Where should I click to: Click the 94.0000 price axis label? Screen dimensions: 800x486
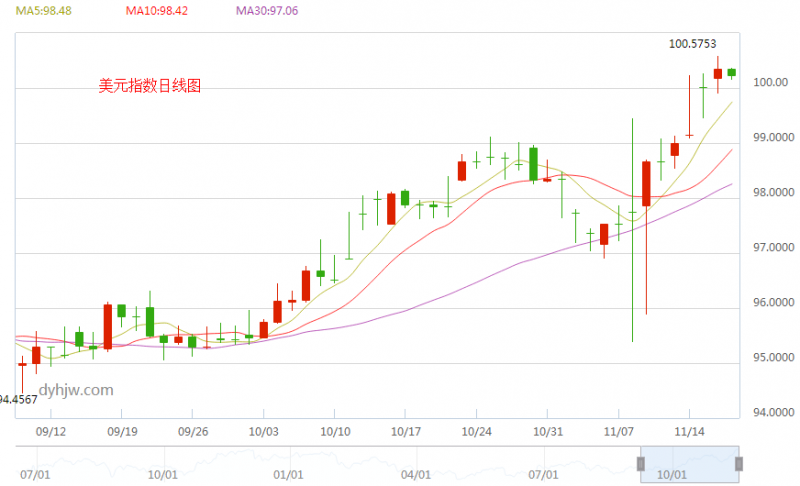tap(773, 412)
